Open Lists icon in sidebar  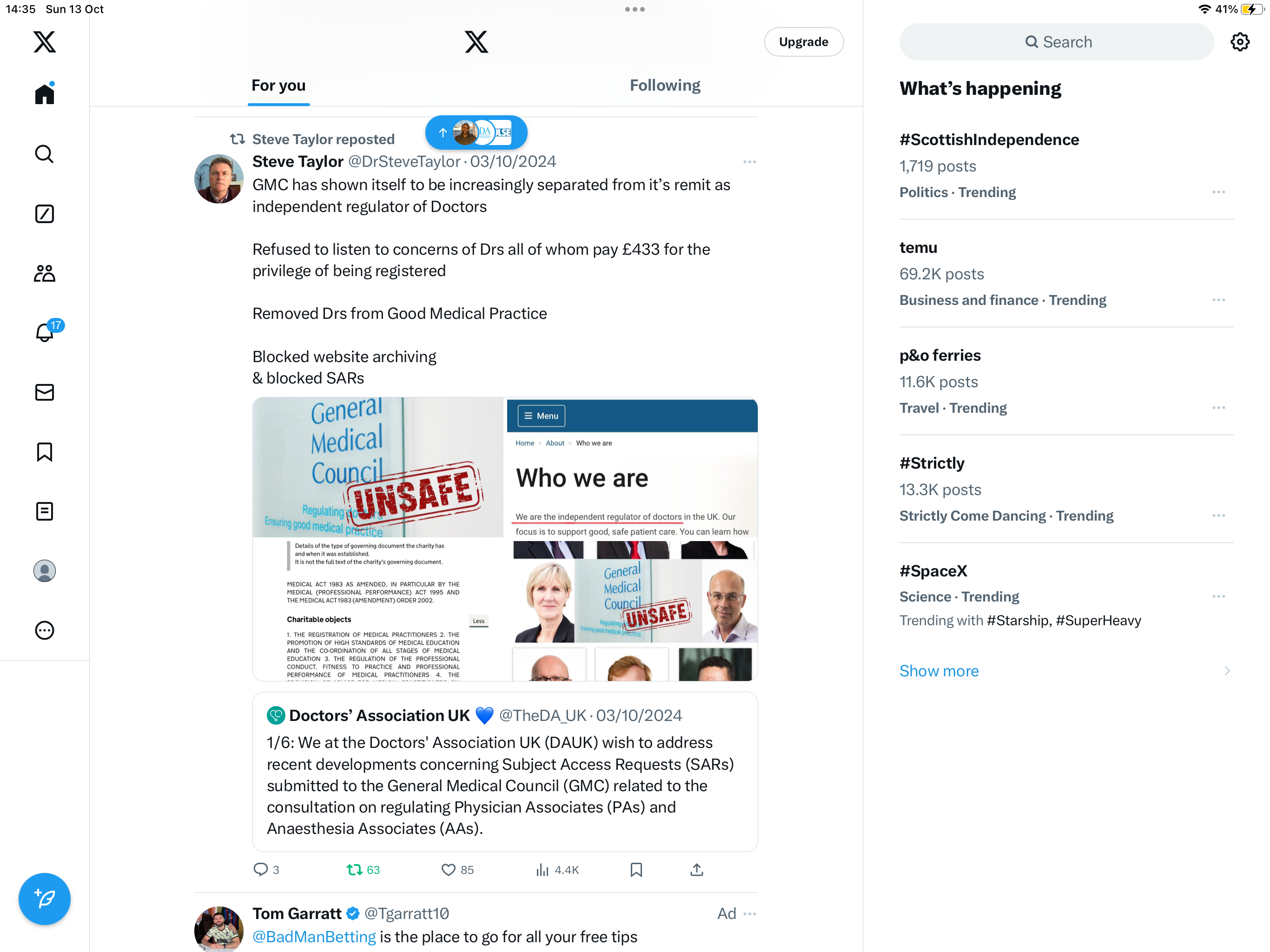[44, 511]
